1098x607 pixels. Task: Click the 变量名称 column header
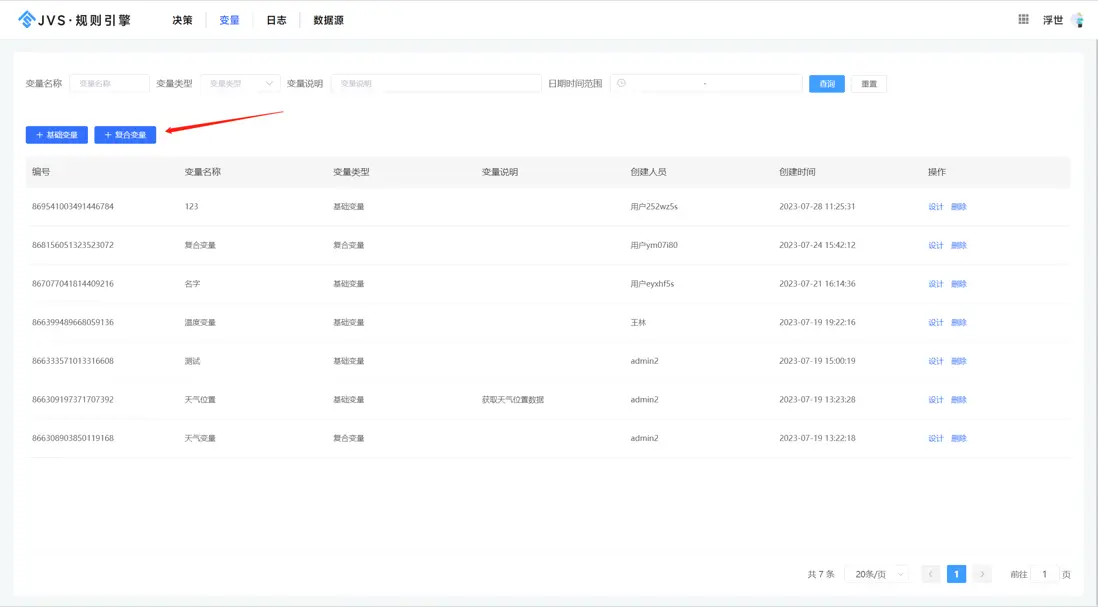coord(202,172)
